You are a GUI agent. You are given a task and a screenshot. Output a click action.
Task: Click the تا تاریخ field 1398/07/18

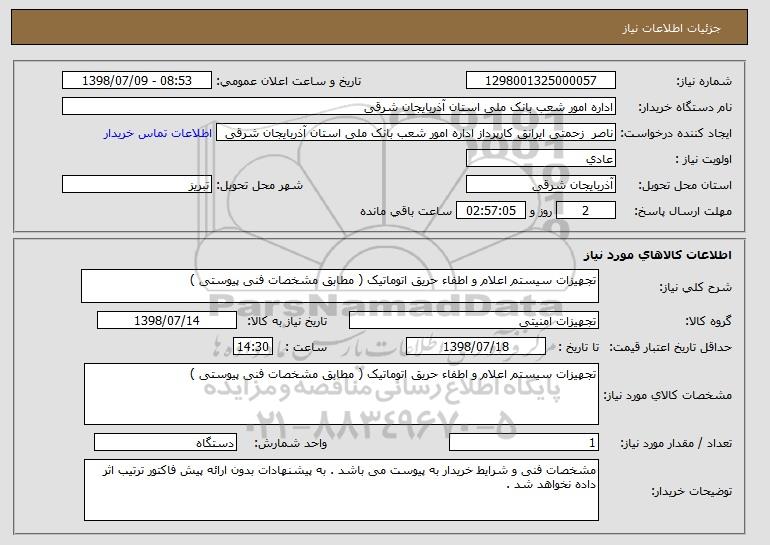click(476, 347)
